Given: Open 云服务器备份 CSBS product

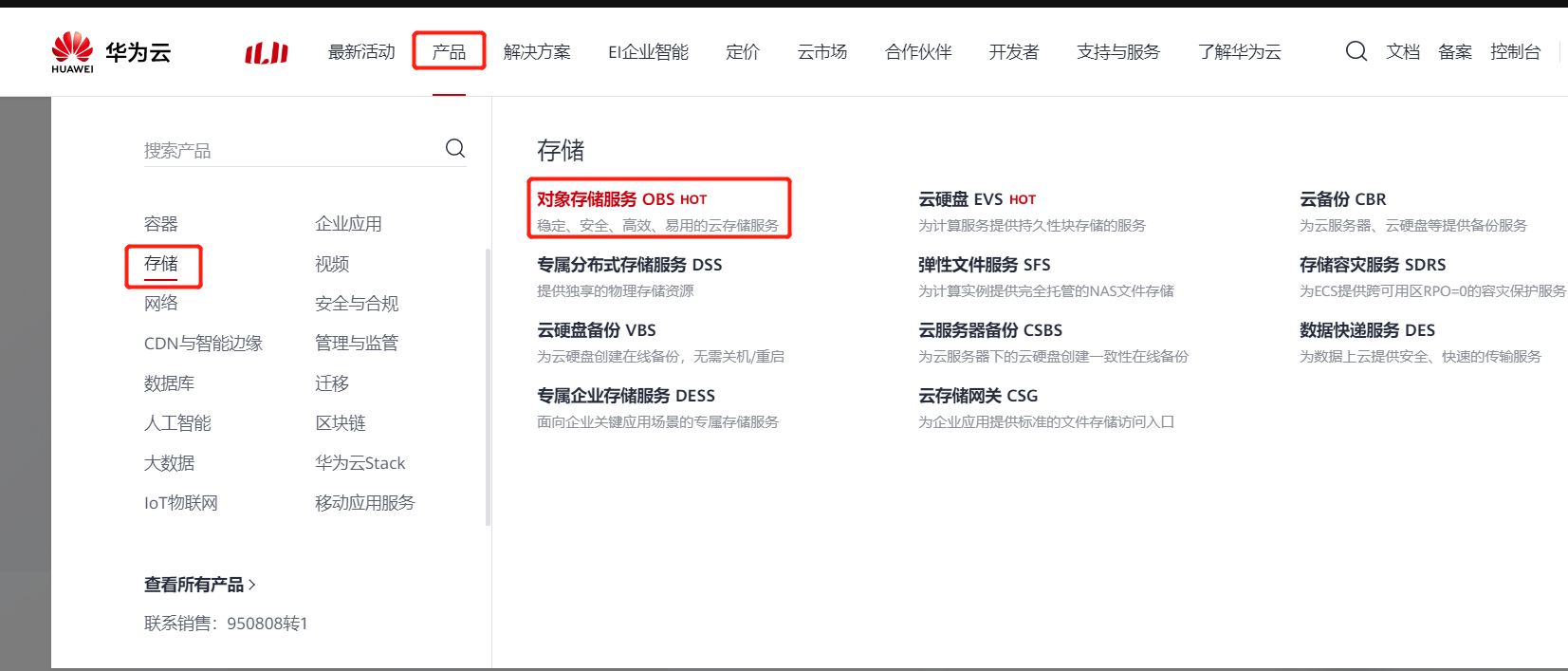Looking at the screenshot, I should coord(990,330).
